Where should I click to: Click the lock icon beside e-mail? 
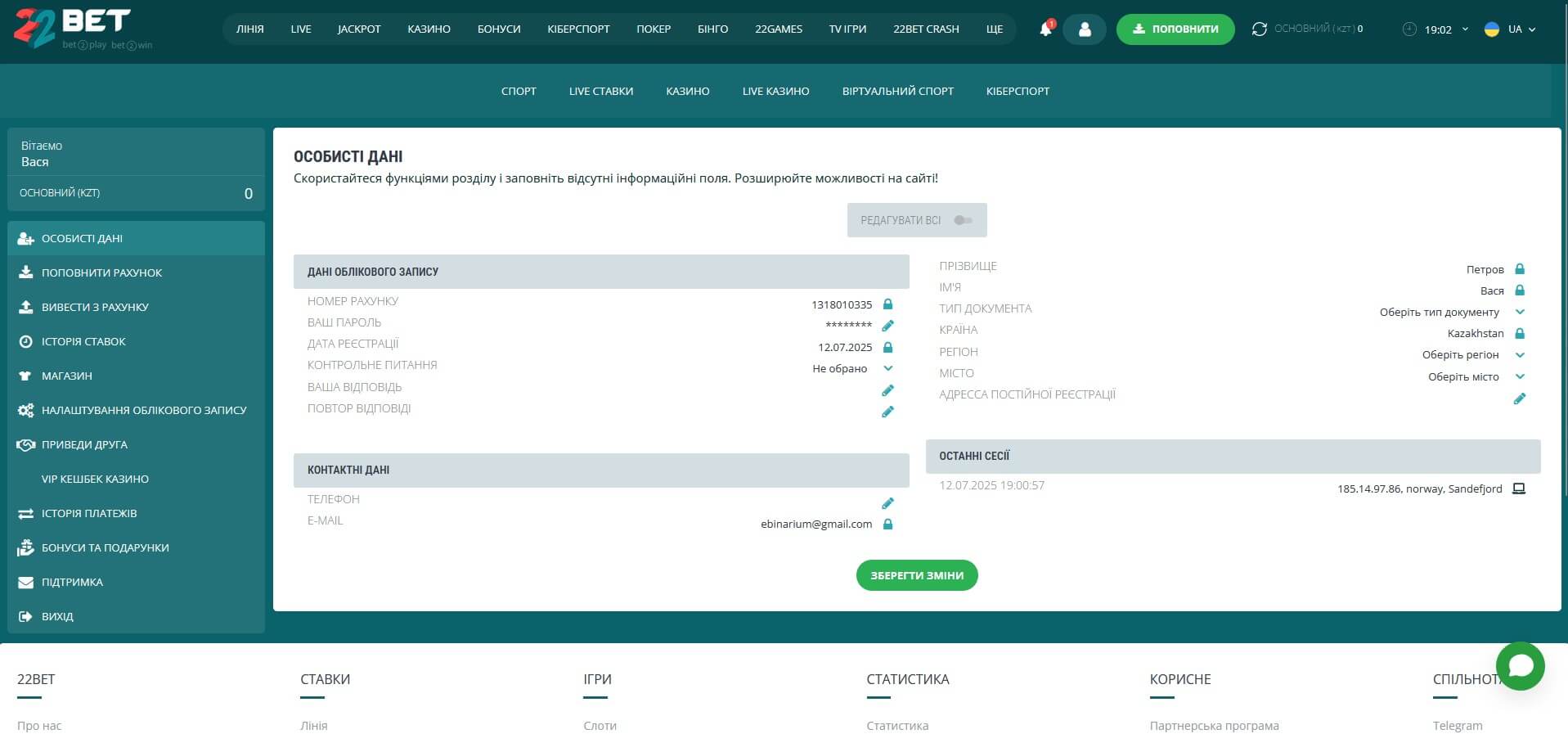pos(887,524)
